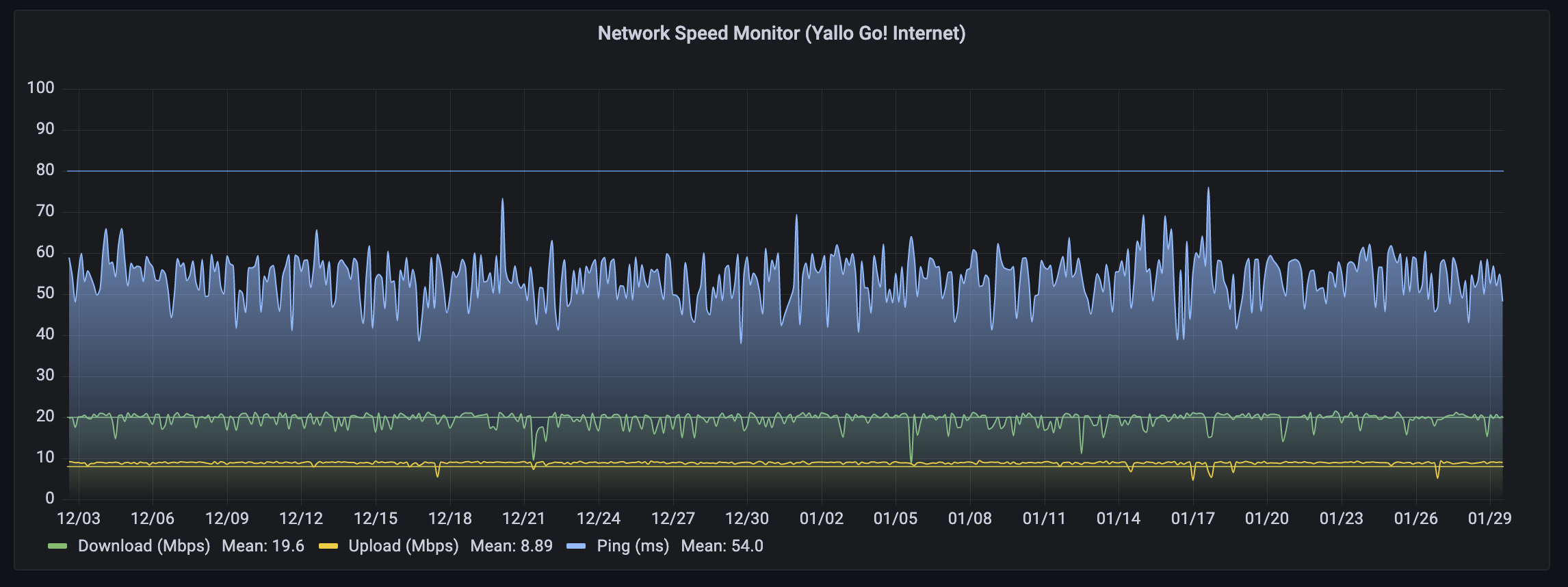
Task: Click the '60' y-axis label
Action: coord(45,252)
